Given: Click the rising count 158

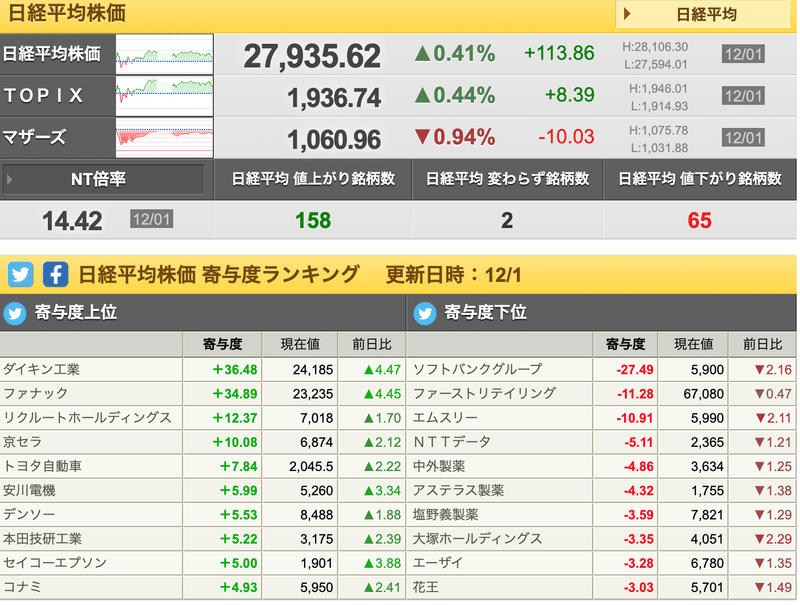Looking at the screenshot, I should [x=313, y=220].
